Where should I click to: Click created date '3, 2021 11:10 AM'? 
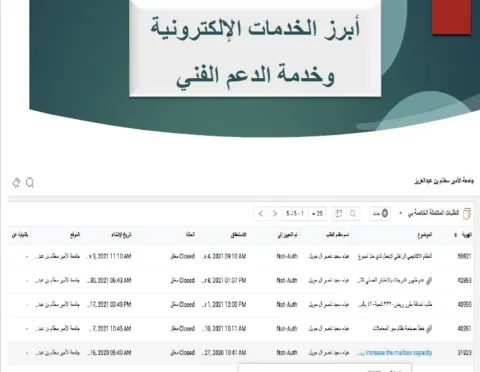coord(110,256)
